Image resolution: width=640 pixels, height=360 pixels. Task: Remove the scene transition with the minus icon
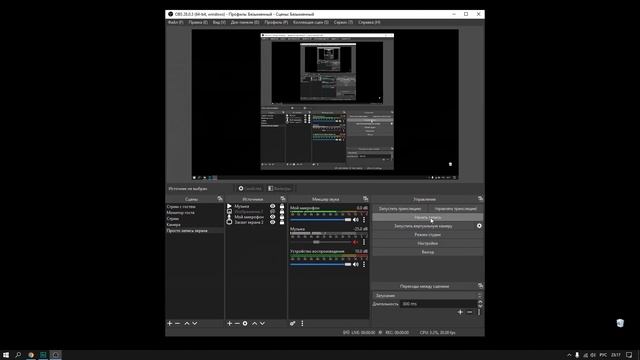click(x=469, y=312)
